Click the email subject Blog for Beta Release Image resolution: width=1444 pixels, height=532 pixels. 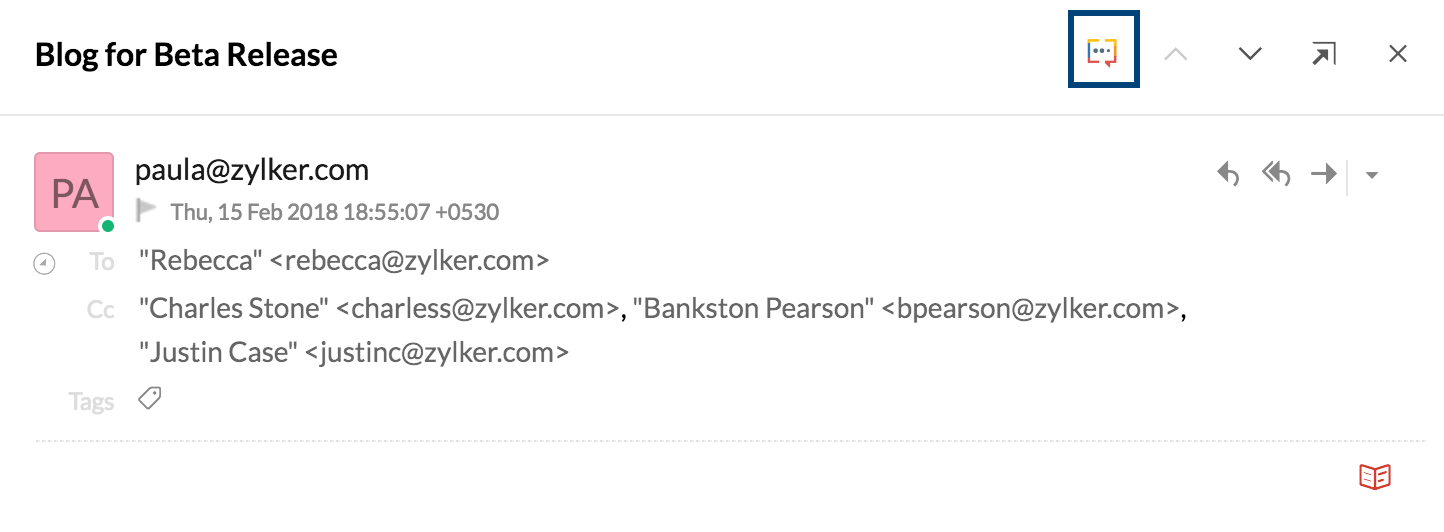(x=186, y=54)
